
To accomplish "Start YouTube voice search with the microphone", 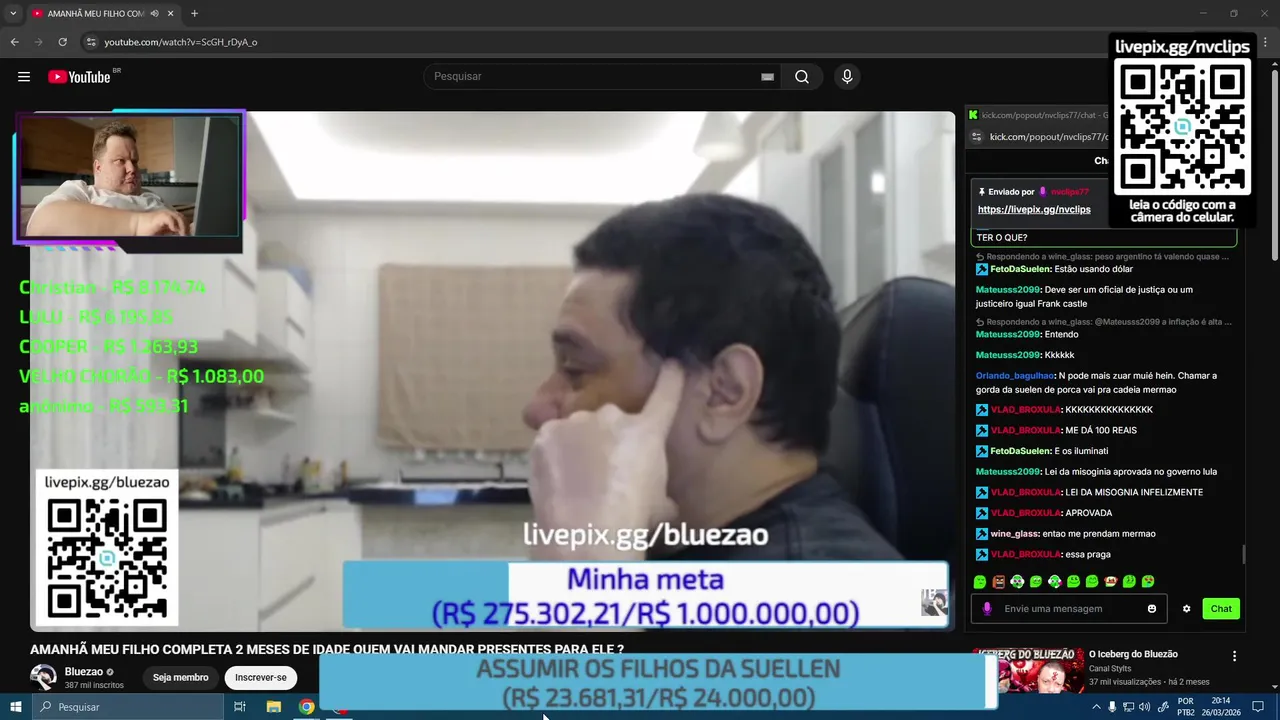I will pyautogui.click(x=847, y=77).
